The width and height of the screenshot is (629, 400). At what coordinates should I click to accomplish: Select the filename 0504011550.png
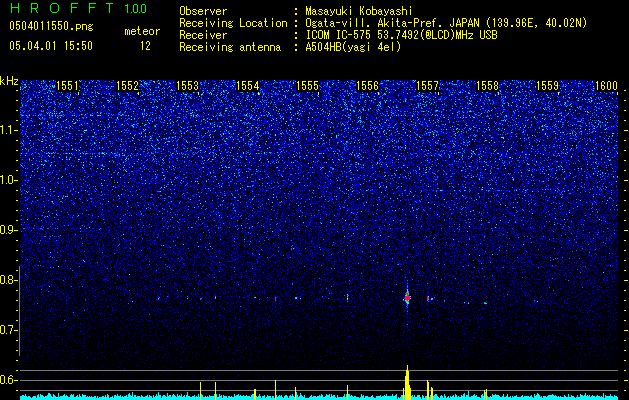coord(51,26)
